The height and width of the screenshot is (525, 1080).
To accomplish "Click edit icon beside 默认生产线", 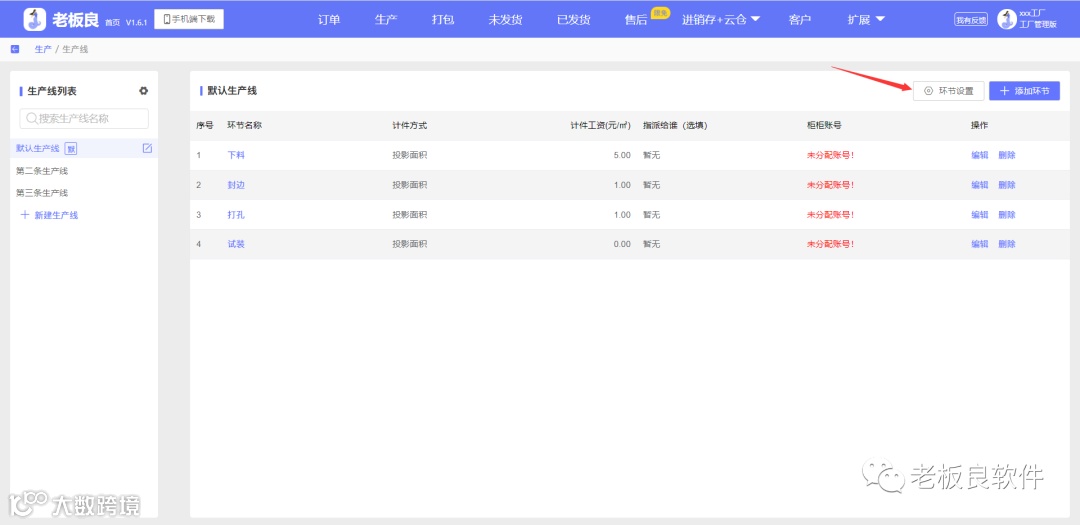I will pyautogui.click(x=147, y=148).
